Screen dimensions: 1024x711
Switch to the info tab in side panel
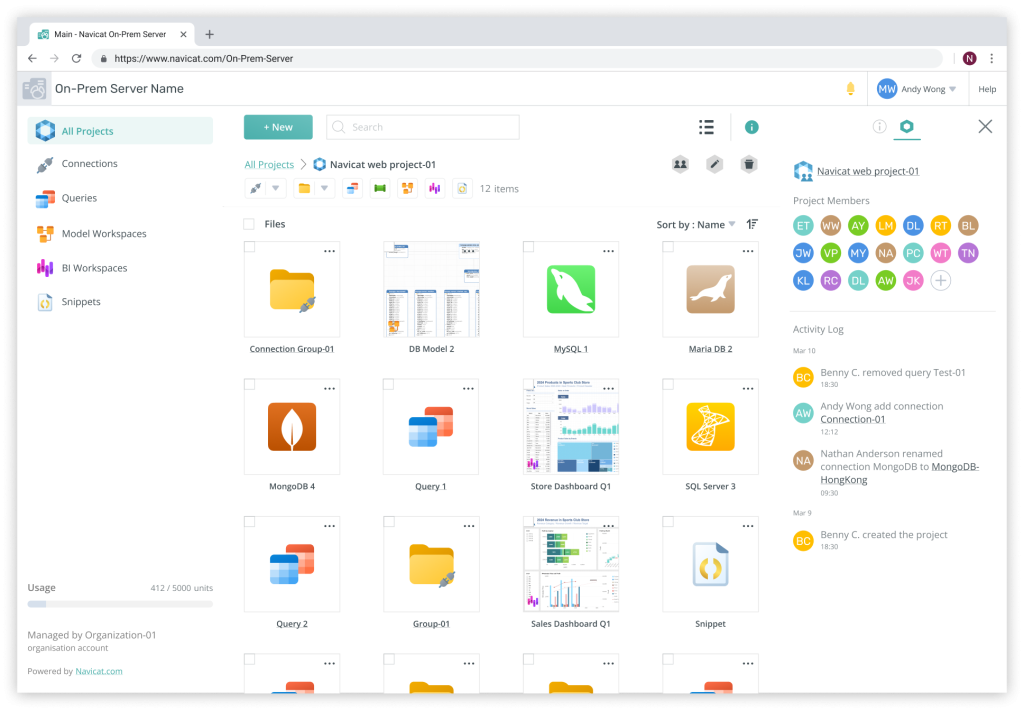pyautogui.click(x=879, y=127)
